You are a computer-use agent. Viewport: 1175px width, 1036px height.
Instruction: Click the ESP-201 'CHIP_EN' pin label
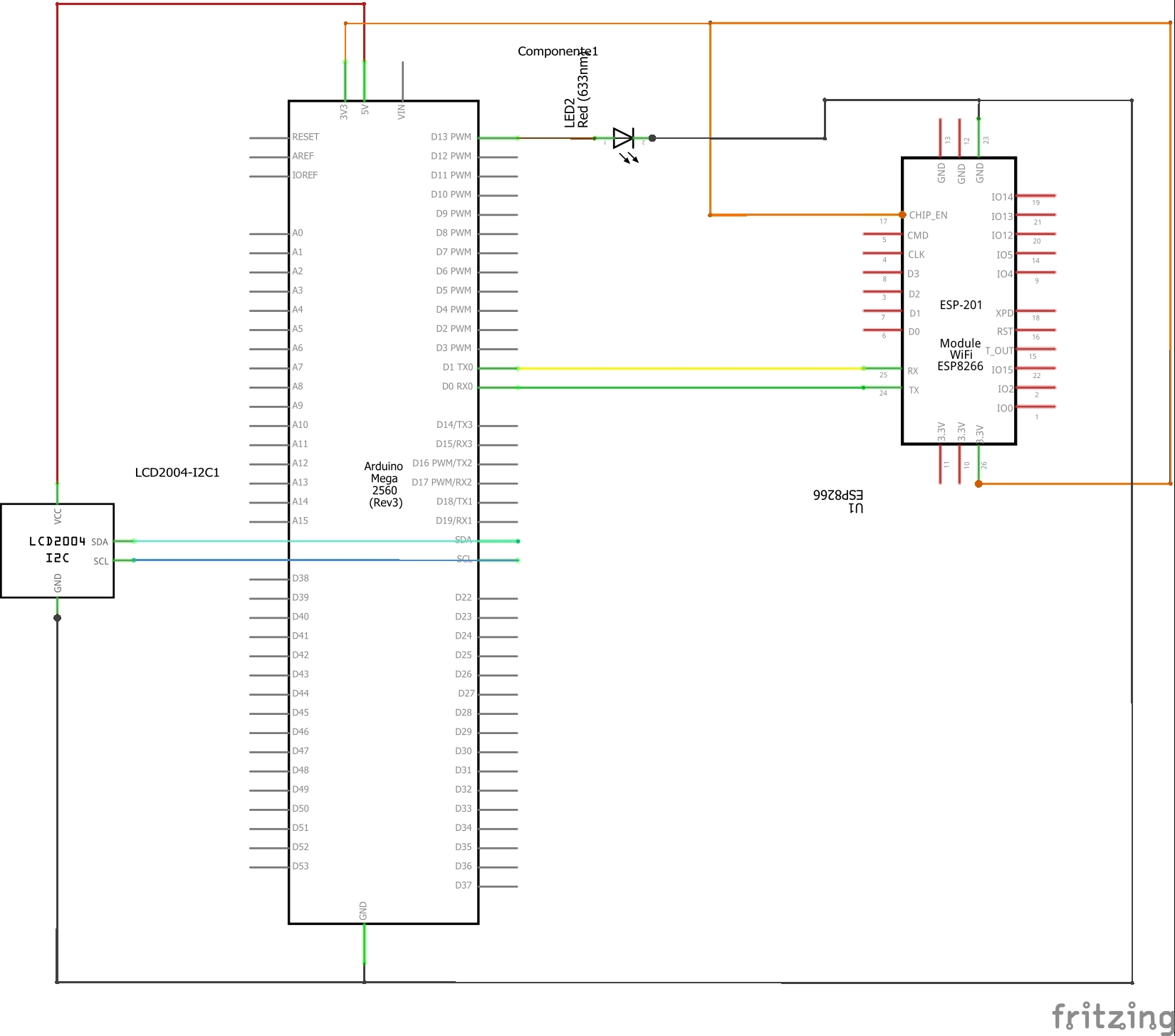click(x=928, y=215)
